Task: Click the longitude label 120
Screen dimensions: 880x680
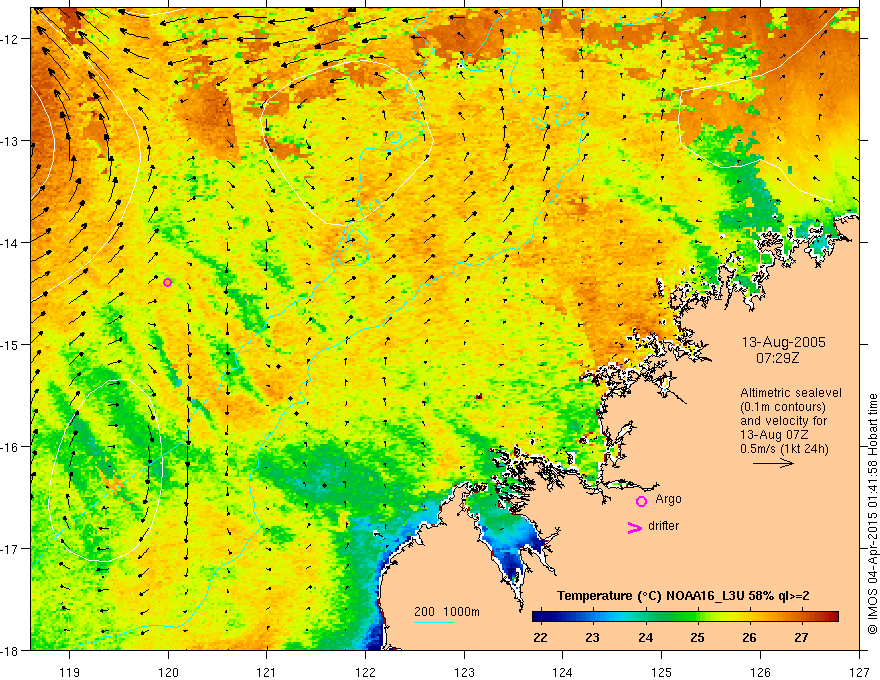Action: click(168, 673)
